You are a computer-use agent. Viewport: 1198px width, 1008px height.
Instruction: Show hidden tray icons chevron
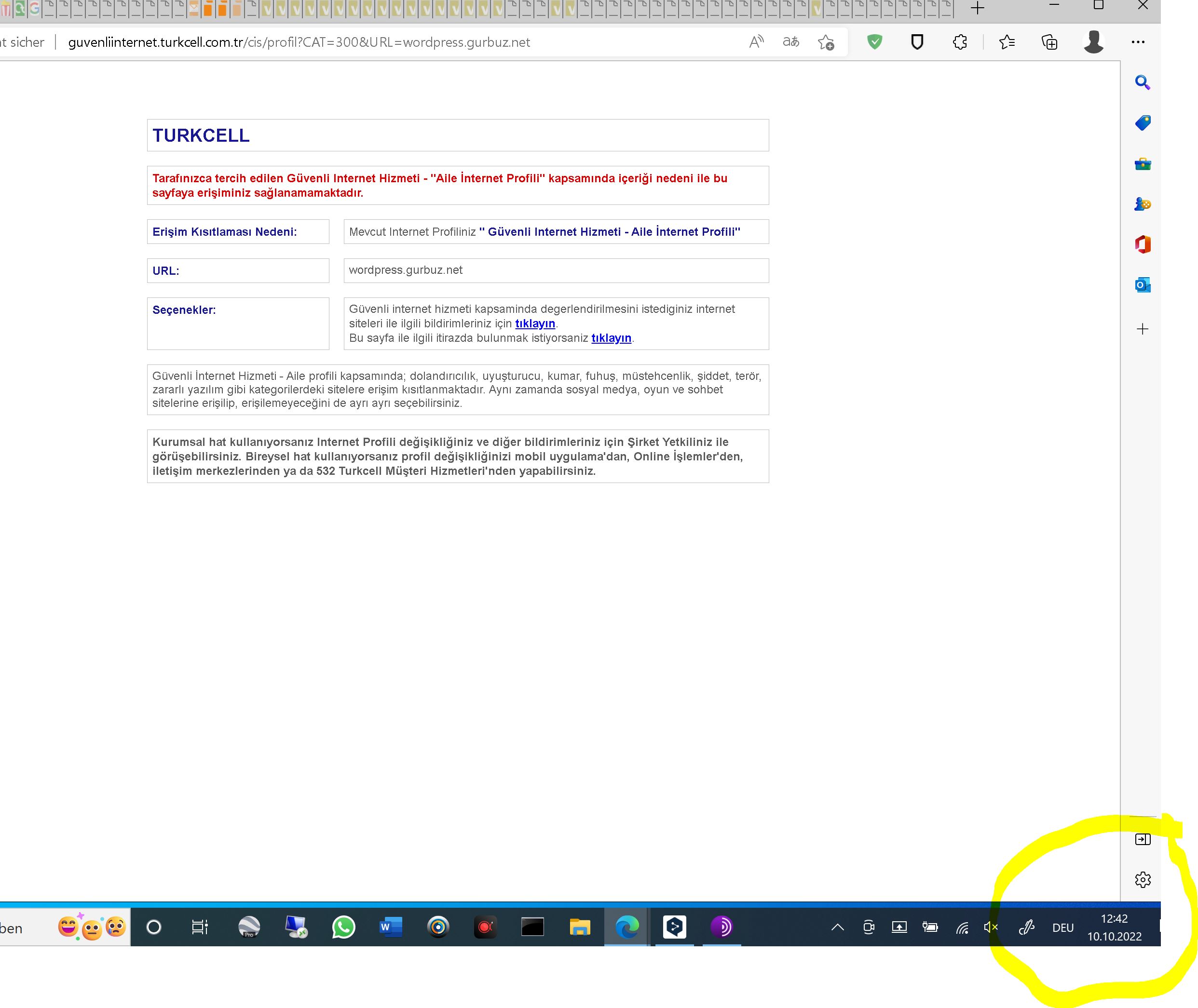[837, 927]
